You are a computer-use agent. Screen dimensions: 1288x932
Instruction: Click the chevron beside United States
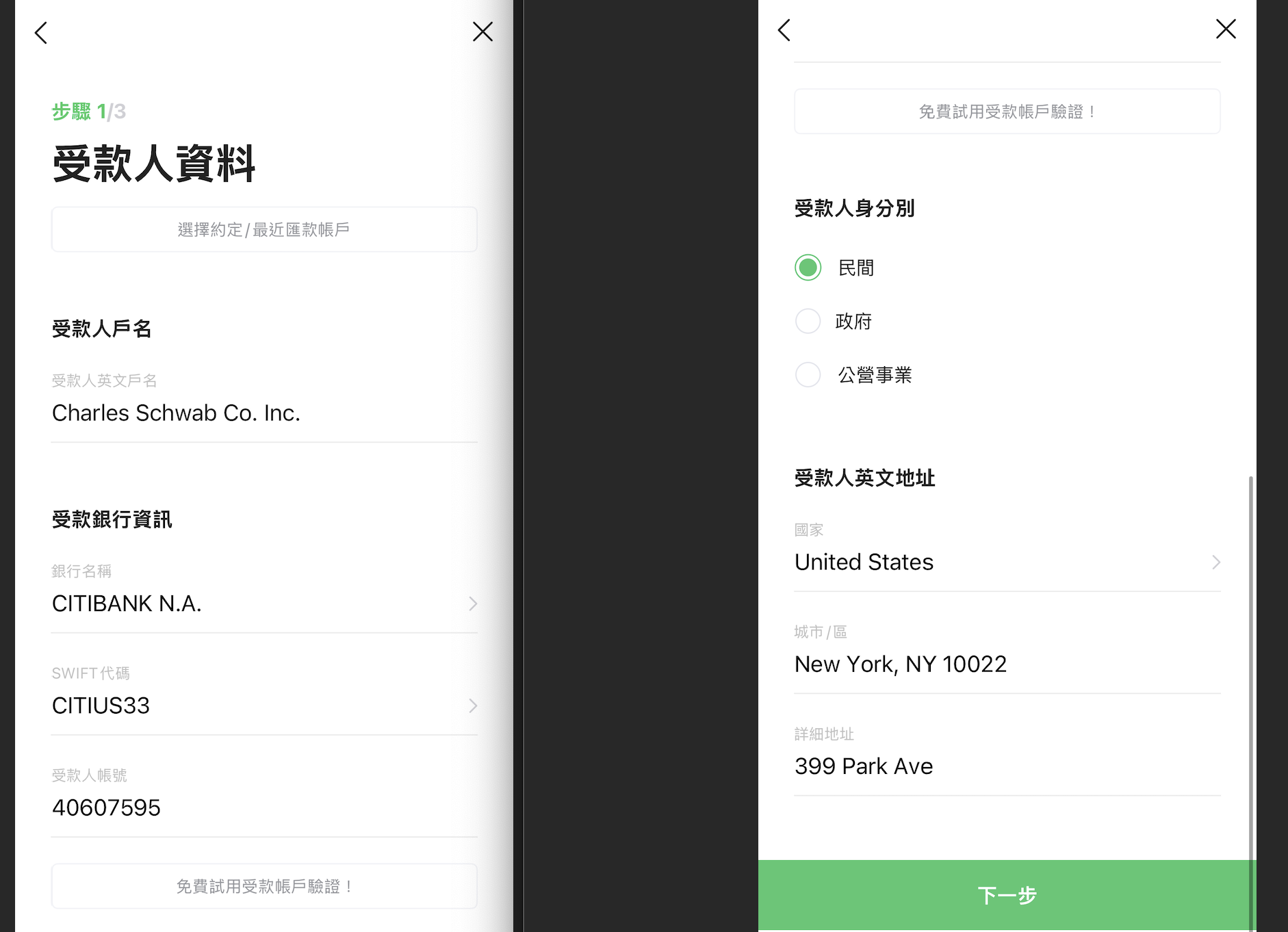tap(1216, 562)
